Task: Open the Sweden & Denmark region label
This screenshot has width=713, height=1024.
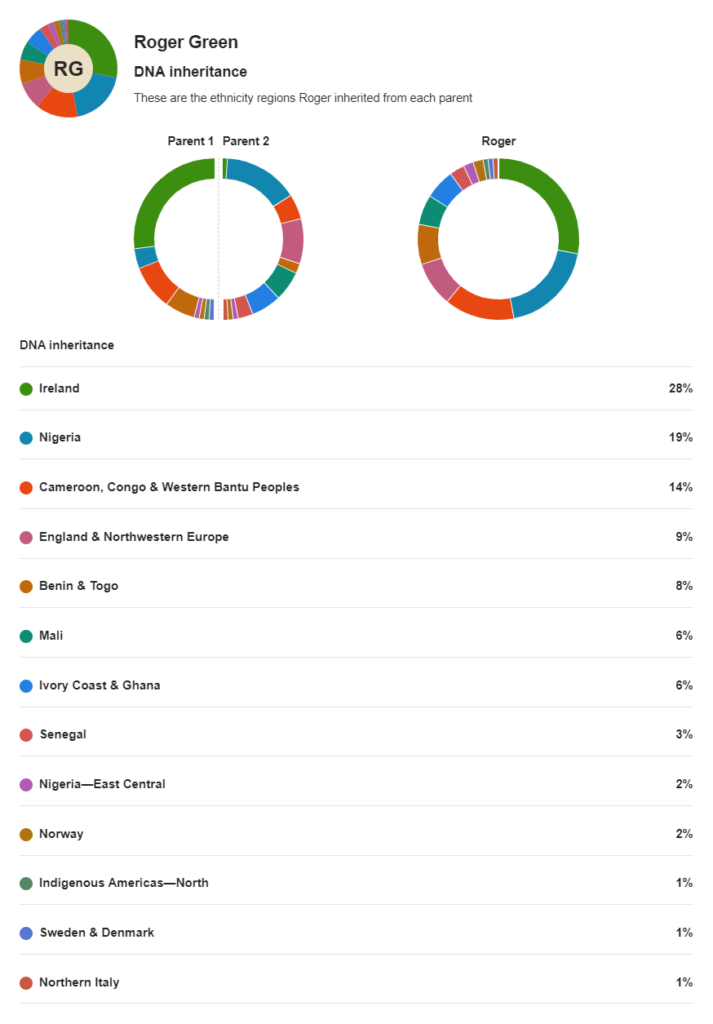Action: (x=96, y=932)
